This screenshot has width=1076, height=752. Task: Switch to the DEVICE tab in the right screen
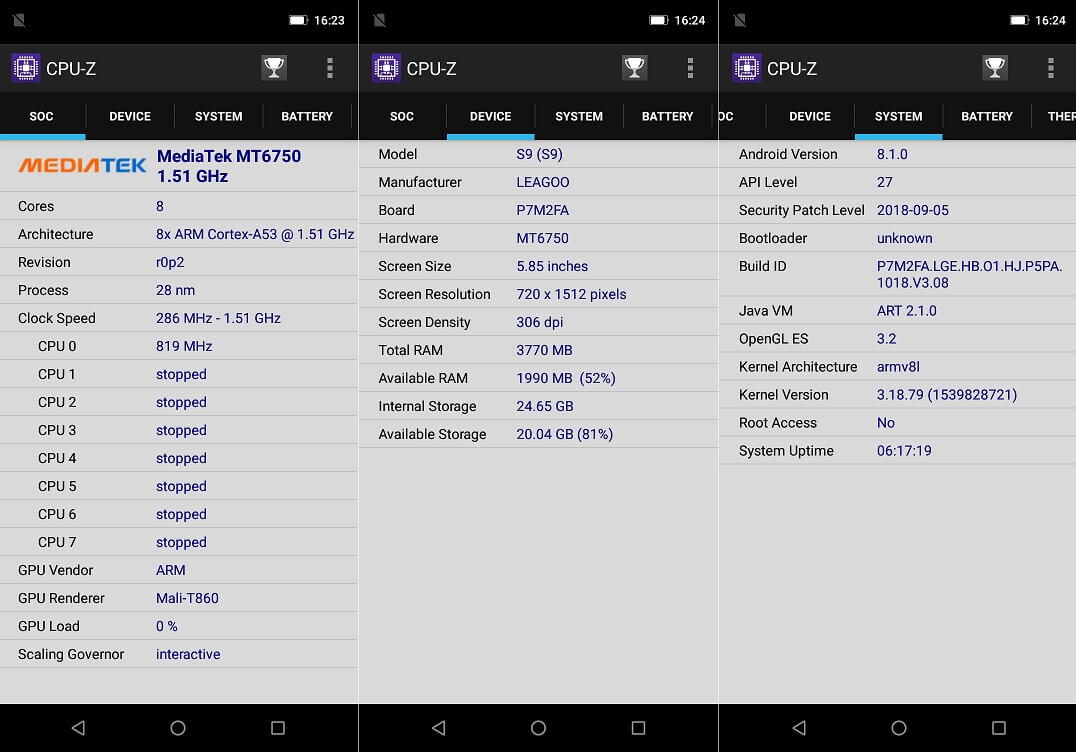(810, 116)
